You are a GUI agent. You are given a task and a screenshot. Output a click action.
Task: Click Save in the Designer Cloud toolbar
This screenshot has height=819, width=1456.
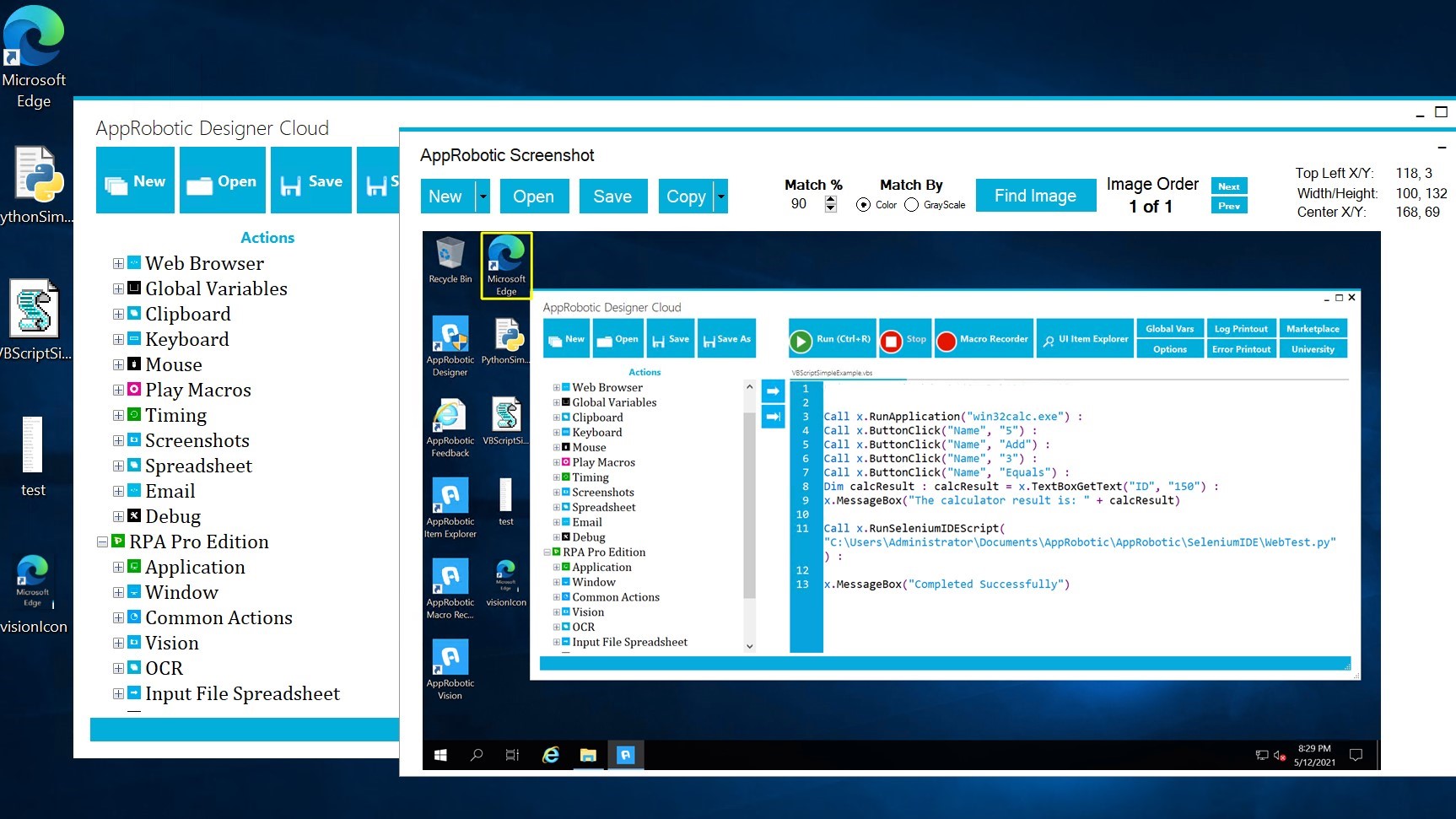(x=310, y=181)
